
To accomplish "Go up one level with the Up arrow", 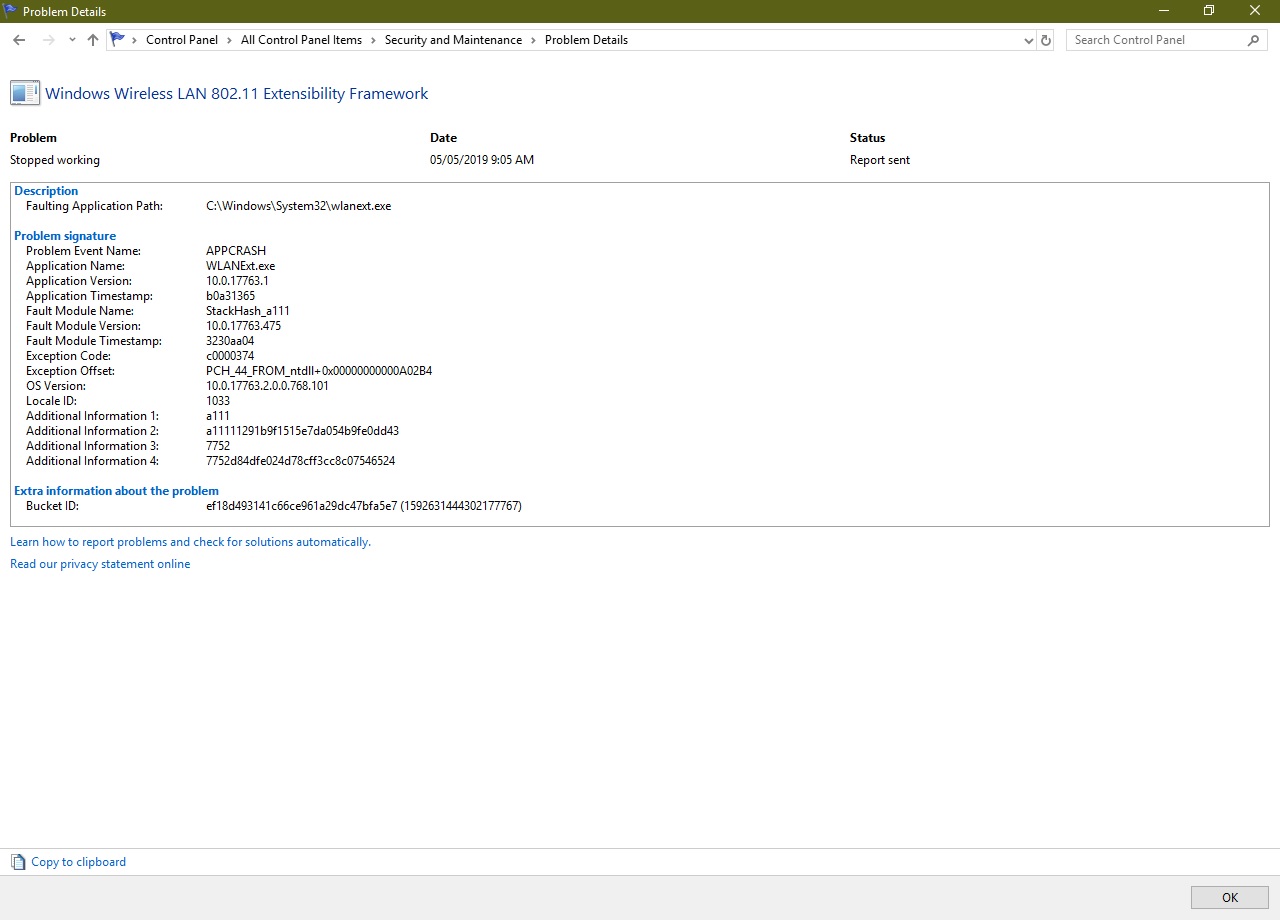I will pyautogui.click(x=93, y=40).
